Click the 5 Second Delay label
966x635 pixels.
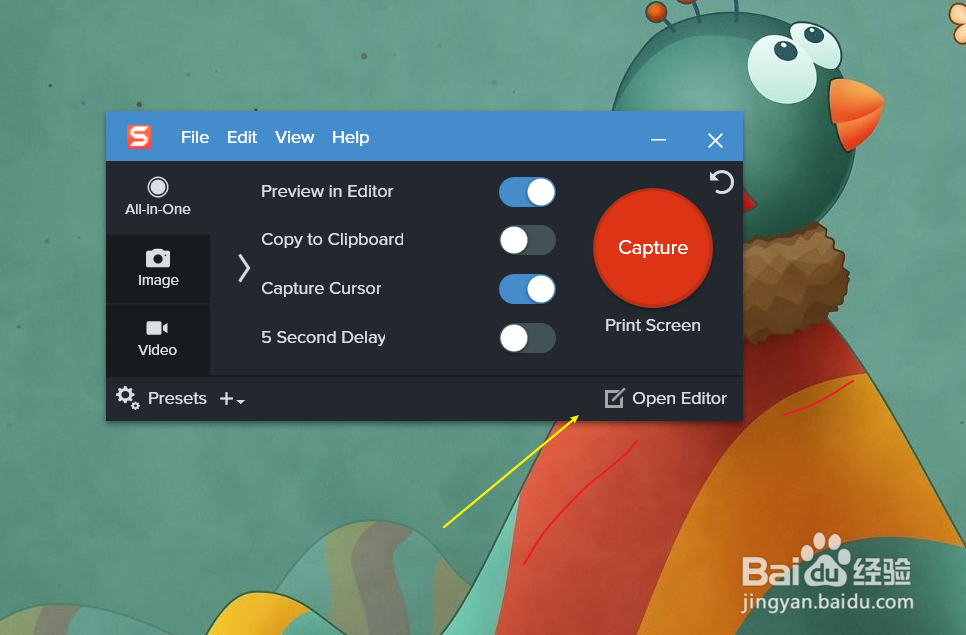[x=323, y=338]
